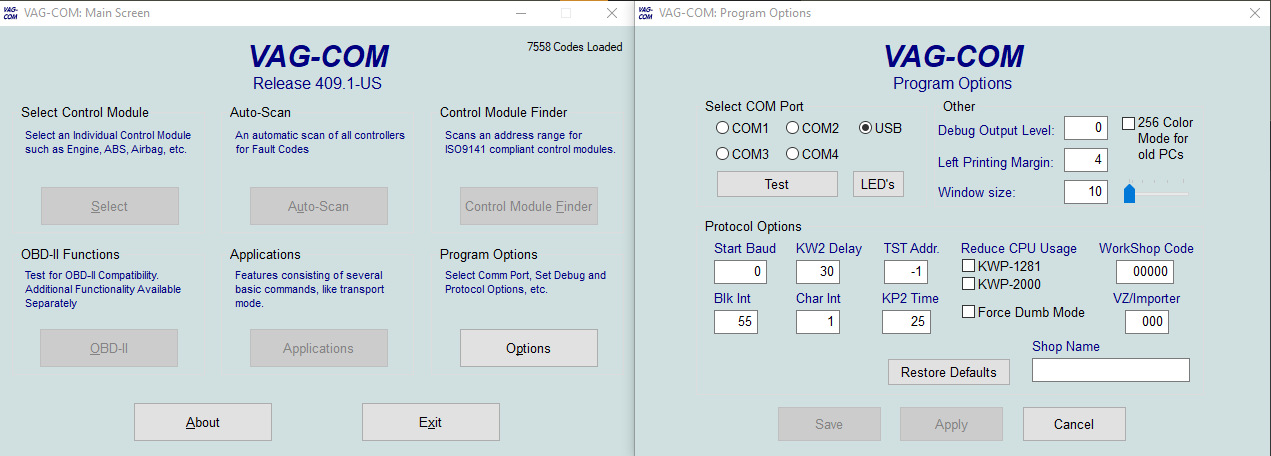Enable Force Dumb Mode checkbox

click(968, 312)
